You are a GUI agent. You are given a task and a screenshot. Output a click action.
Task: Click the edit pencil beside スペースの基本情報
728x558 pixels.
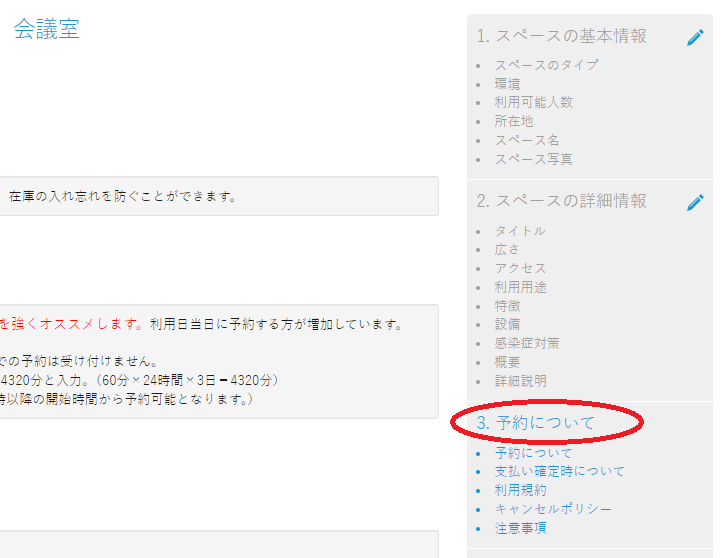tap(695, 38)
